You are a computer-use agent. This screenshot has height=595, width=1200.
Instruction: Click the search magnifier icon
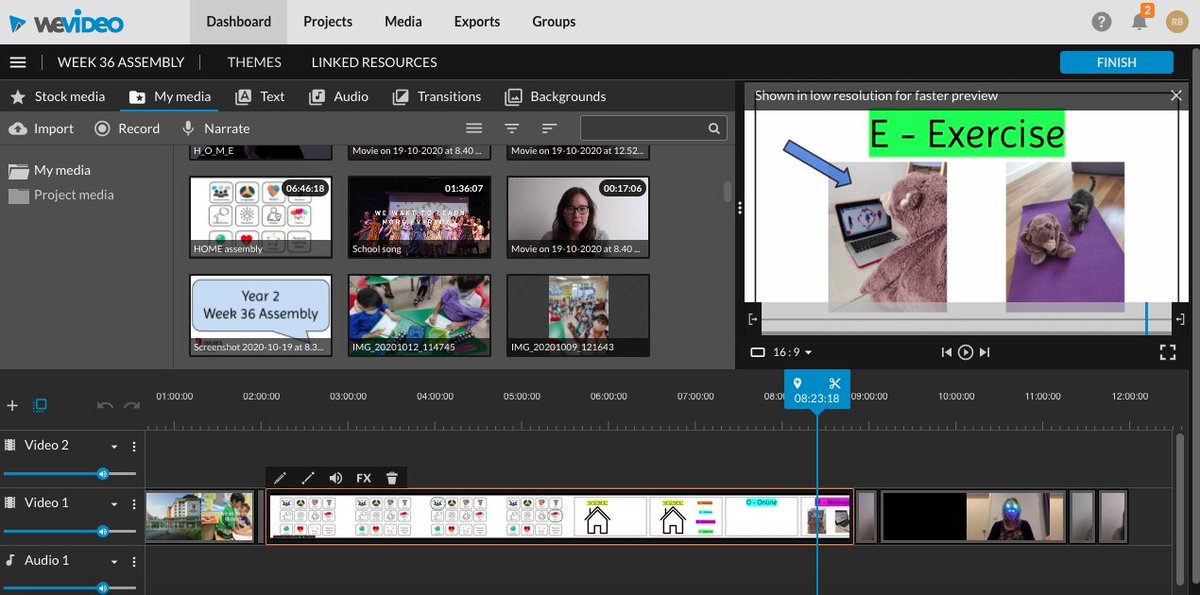click(714, 128)
